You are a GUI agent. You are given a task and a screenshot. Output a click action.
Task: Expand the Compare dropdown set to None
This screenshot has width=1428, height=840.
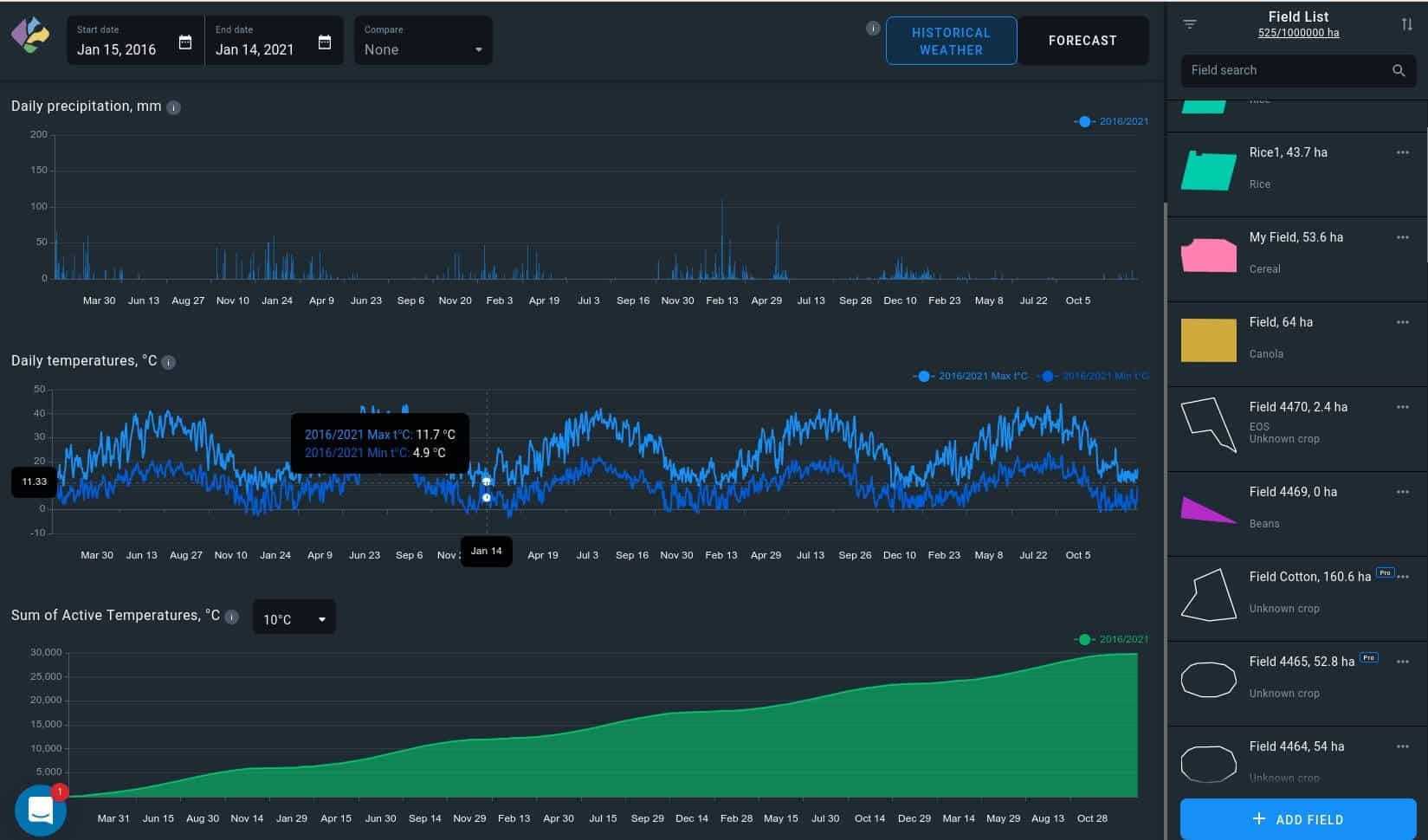(423, 40)
